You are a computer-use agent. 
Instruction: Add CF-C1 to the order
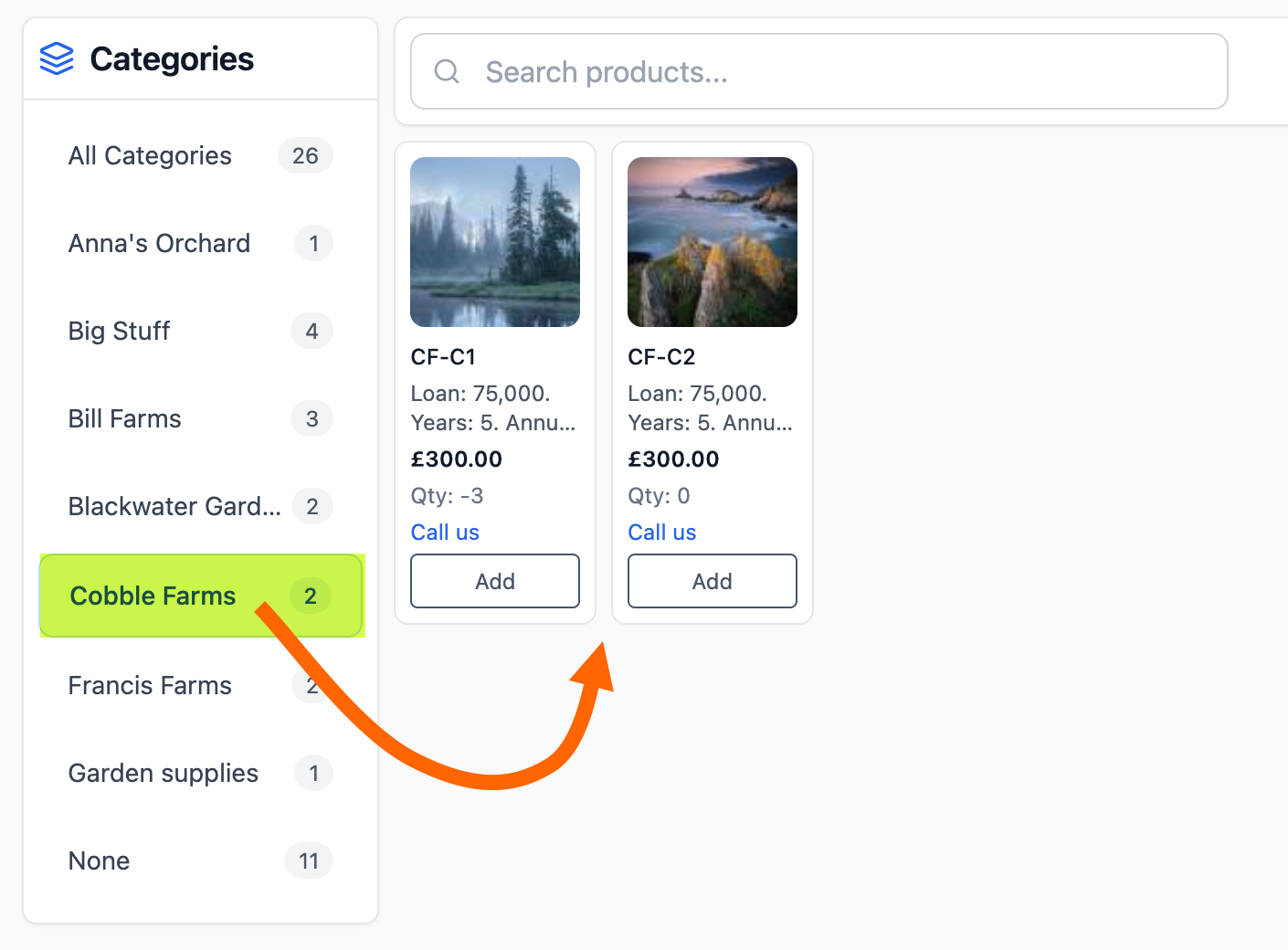tap(495, 581)
